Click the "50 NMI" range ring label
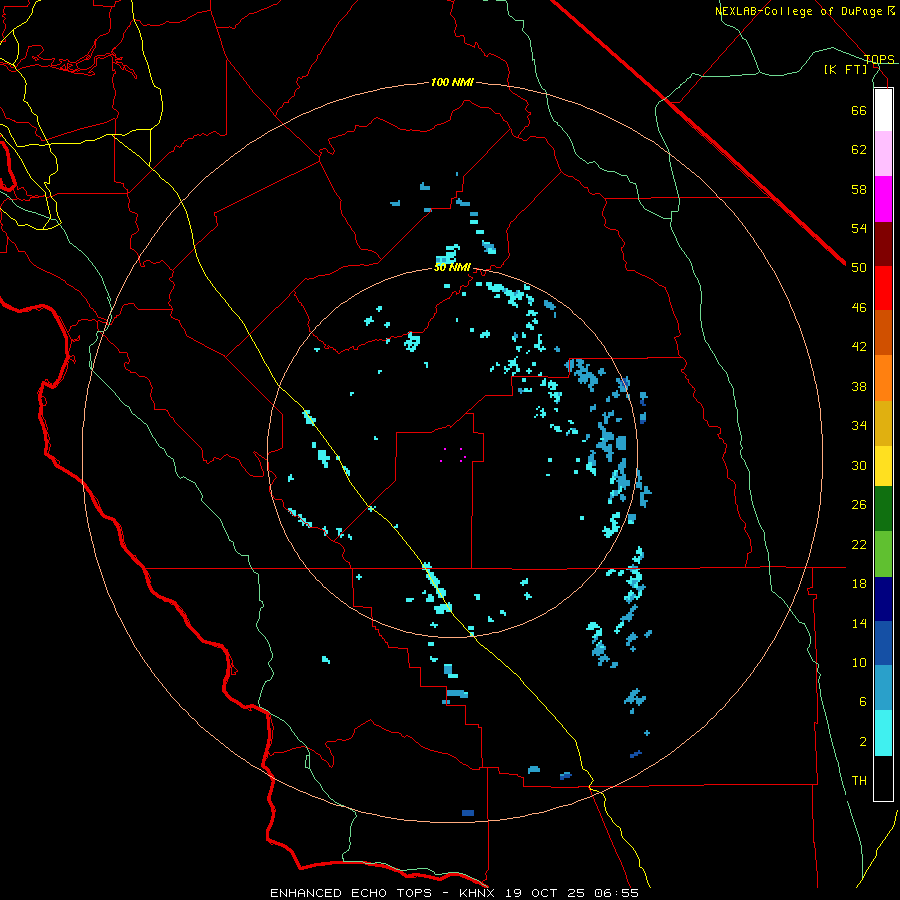900x900 pixels. pos(452,267)
